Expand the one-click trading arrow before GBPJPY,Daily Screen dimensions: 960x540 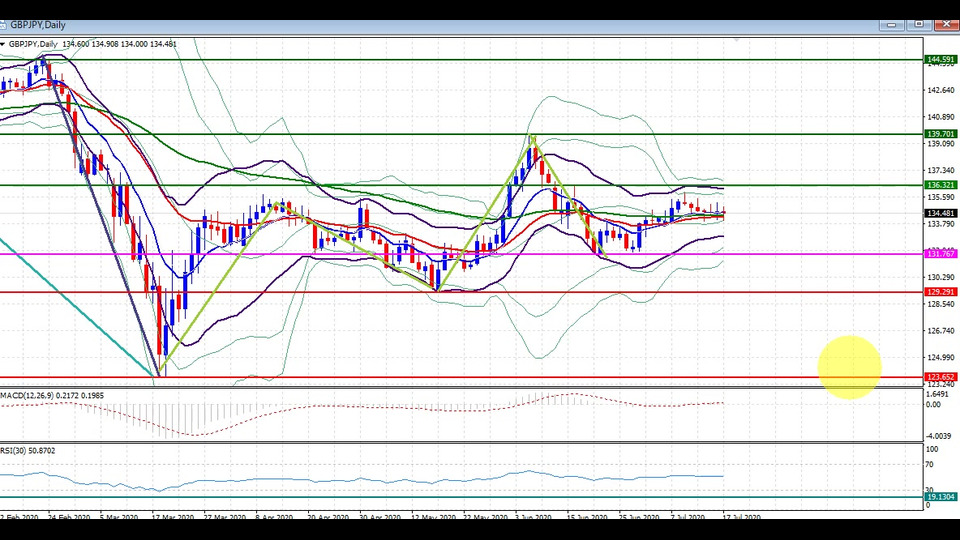tap(3, 44)
